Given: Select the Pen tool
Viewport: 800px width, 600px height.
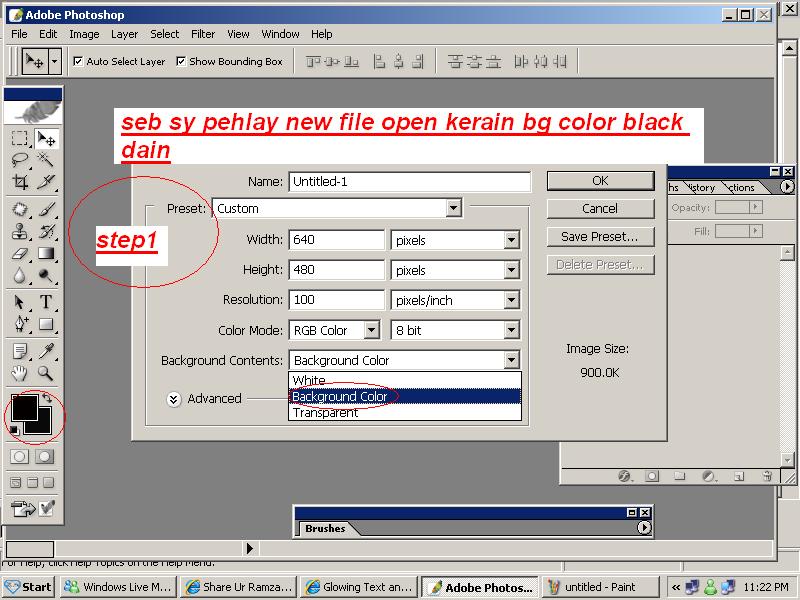Looking at the screenshot, I should pos(19,324).
